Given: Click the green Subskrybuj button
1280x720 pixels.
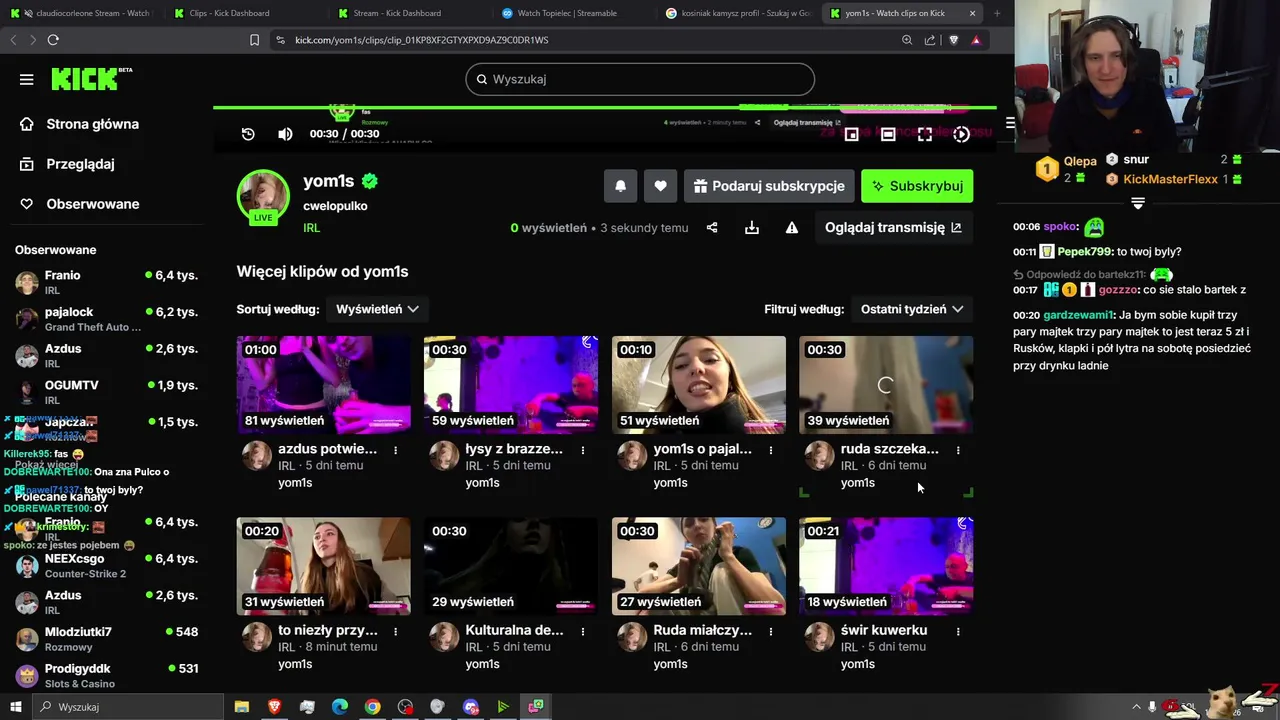Looking at the screenshot, I should tap(917, 186).
